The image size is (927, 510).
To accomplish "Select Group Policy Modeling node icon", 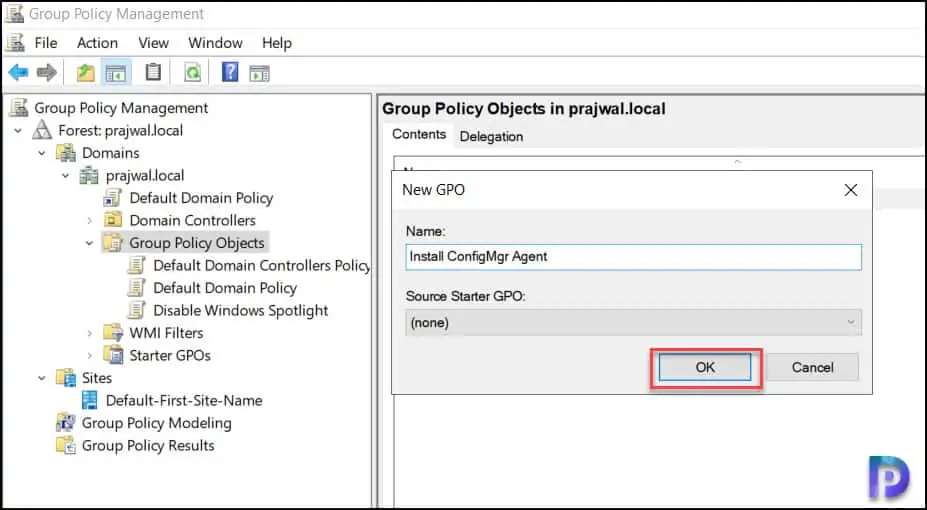I will pos(66,423).
